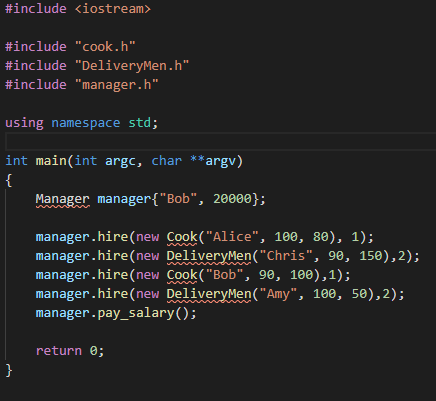Click the 'main' function name

coord(51,161)
